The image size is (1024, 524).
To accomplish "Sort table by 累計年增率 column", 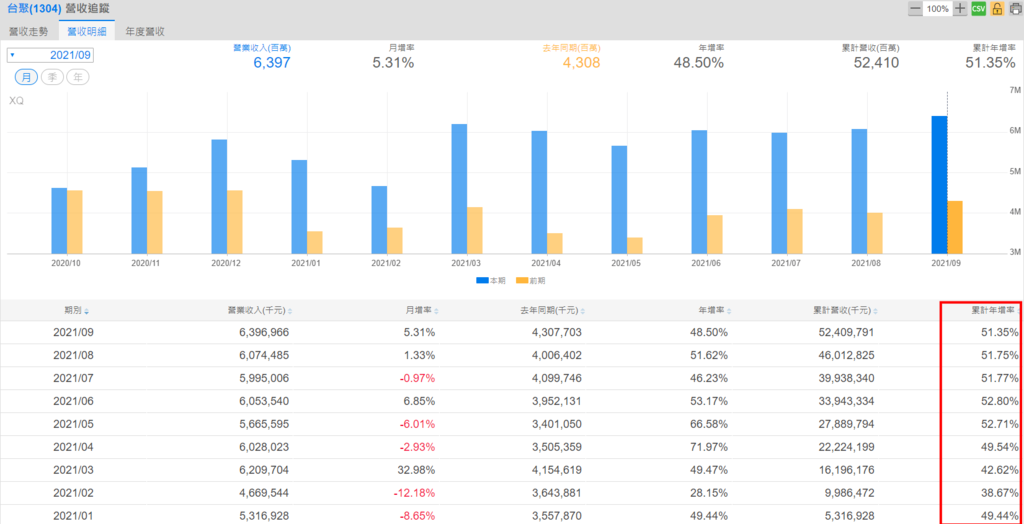I will pyautogui.click(x=994, y=311).
